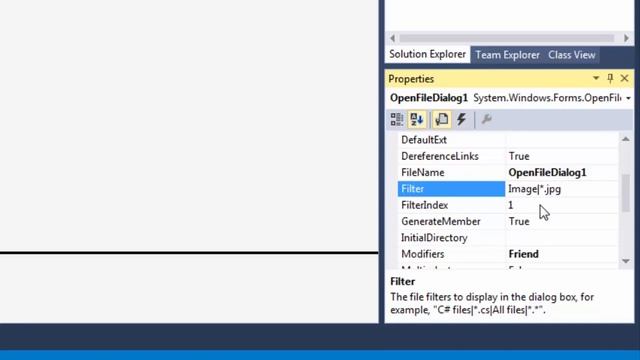Click the Modifiers value Friend

click(562, 254)
